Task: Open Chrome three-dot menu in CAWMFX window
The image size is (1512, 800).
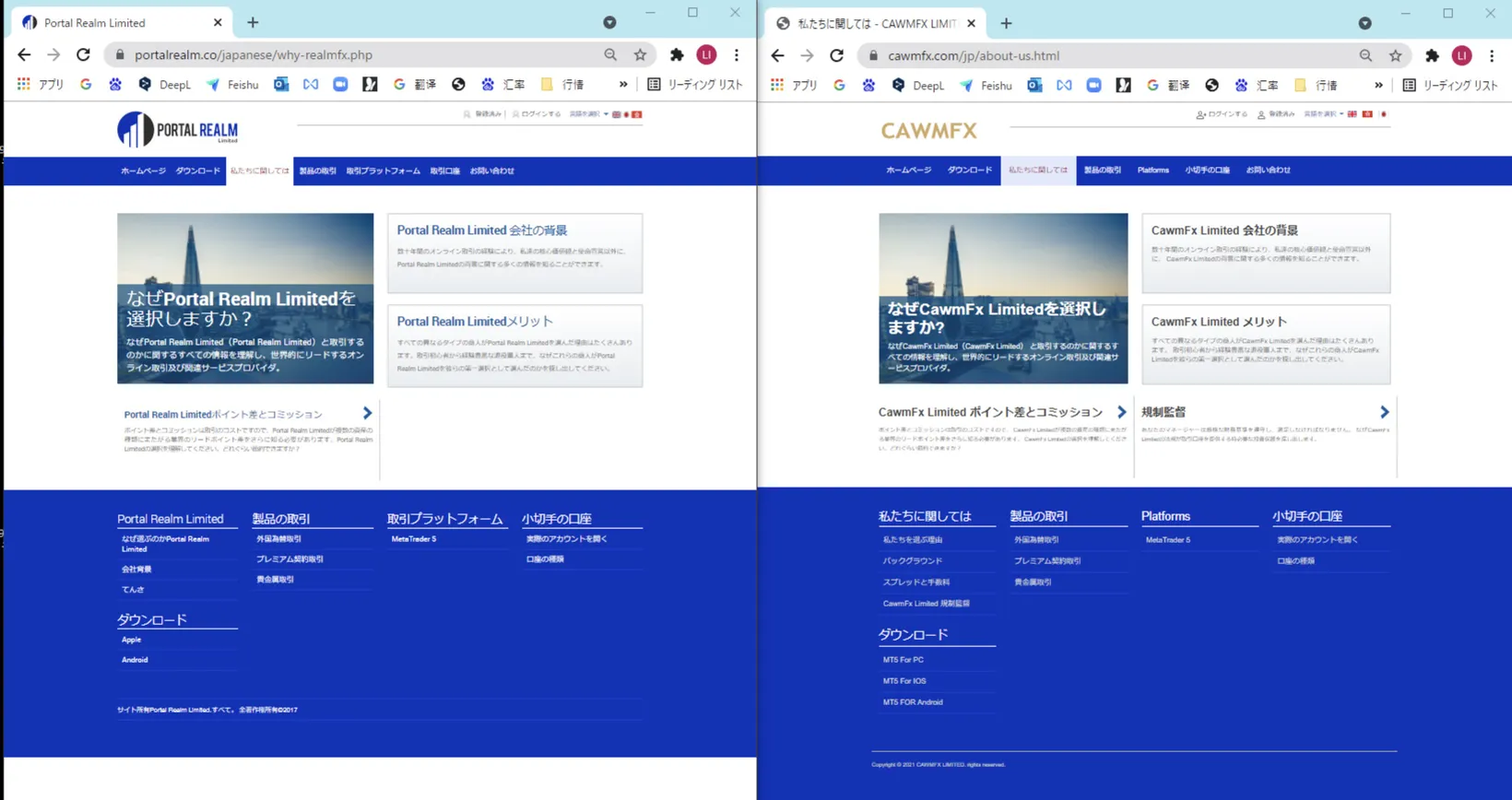Action: click(x=1492, y=56)
